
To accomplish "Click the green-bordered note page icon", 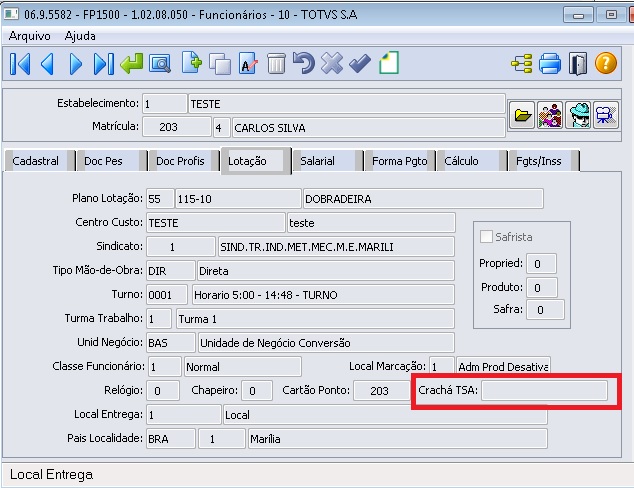I will click(x=389, y=63).
